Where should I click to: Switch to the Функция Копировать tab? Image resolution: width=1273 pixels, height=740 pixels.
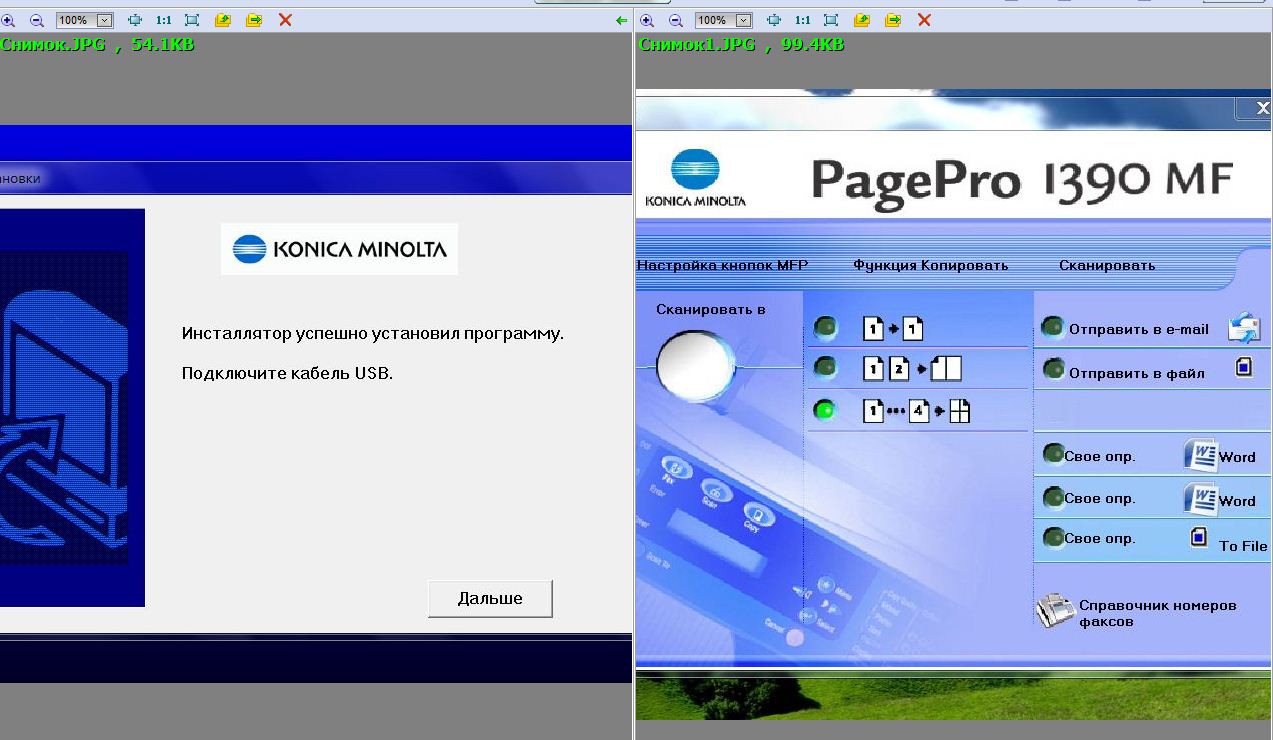(930, 266)
